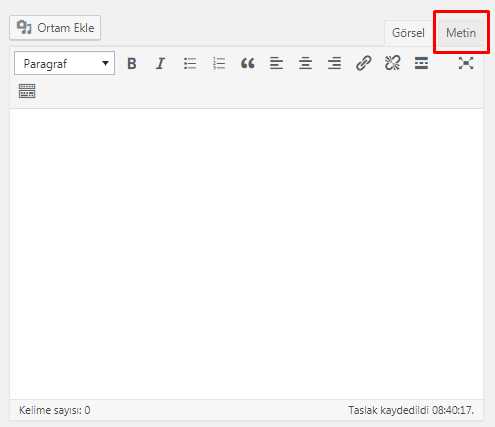Screen dimensions: 495x427
Task: Toggle the toolbar kitchen sink
Action: 27,91
